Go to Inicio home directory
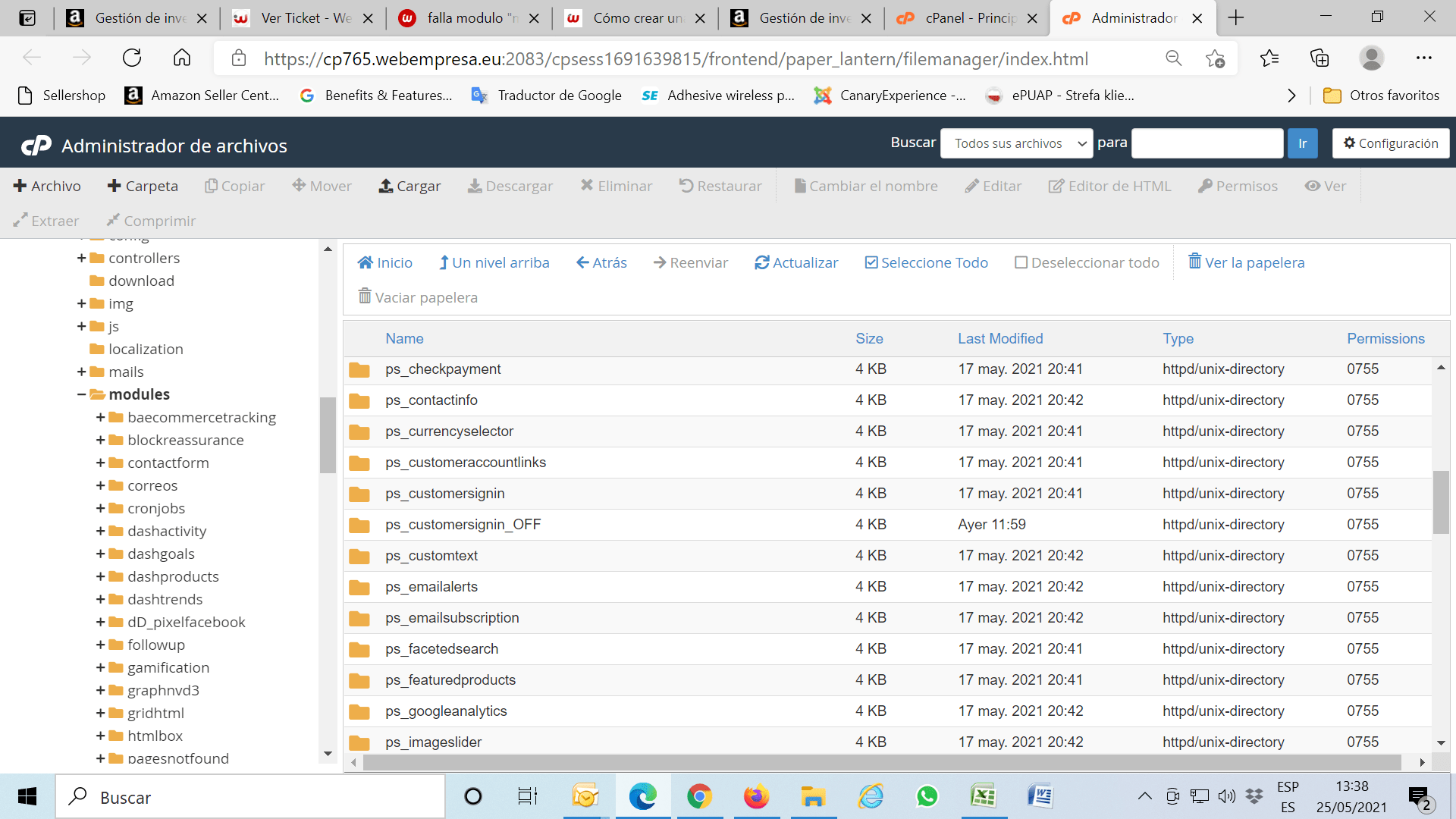 [384, 262]
